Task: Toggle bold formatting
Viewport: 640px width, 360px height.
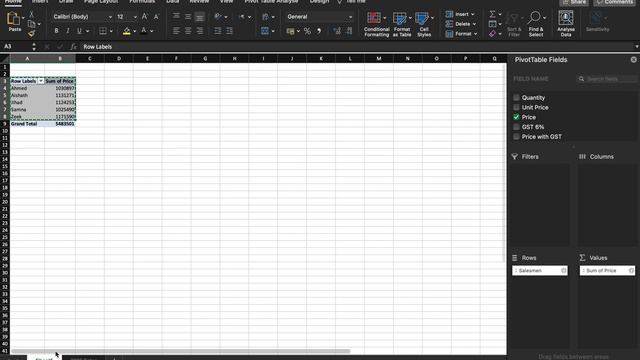Action: [56, 31]
